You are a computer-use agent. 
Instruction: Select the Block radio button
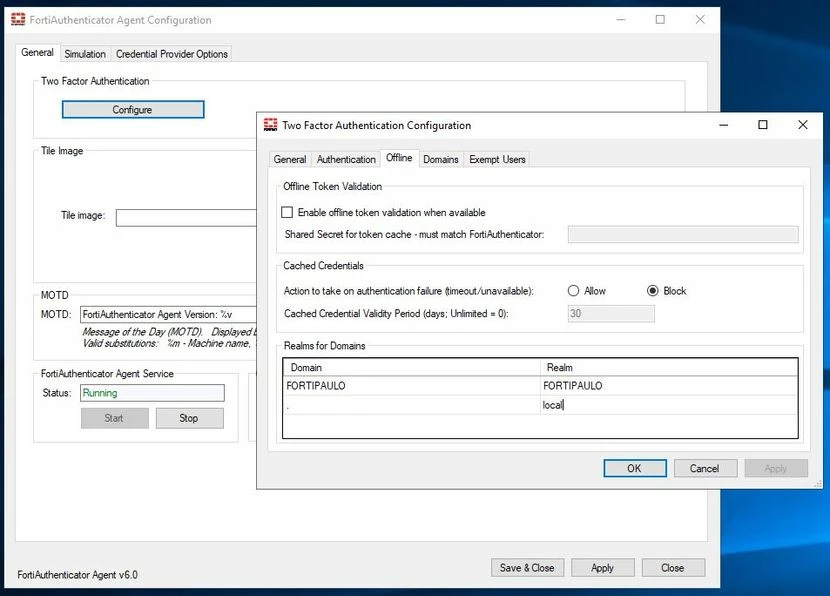pyautogui.click(x=653, y=291)
